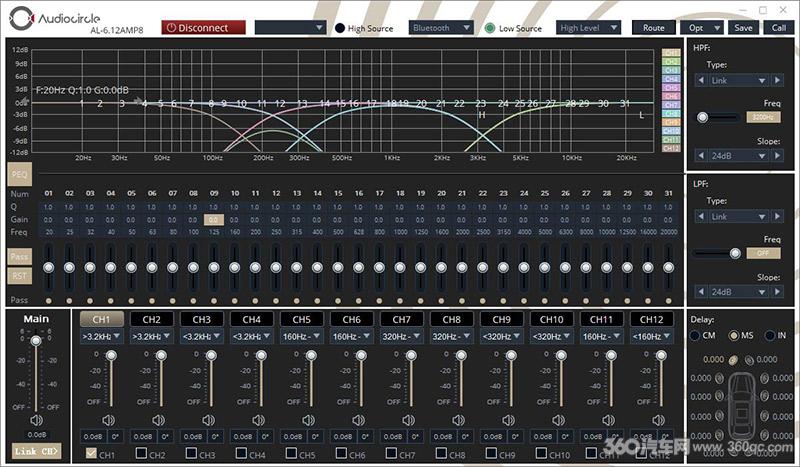This screenshot has width=800, height=467.
Task: Click the RST reset button
Action: point(19,276)
